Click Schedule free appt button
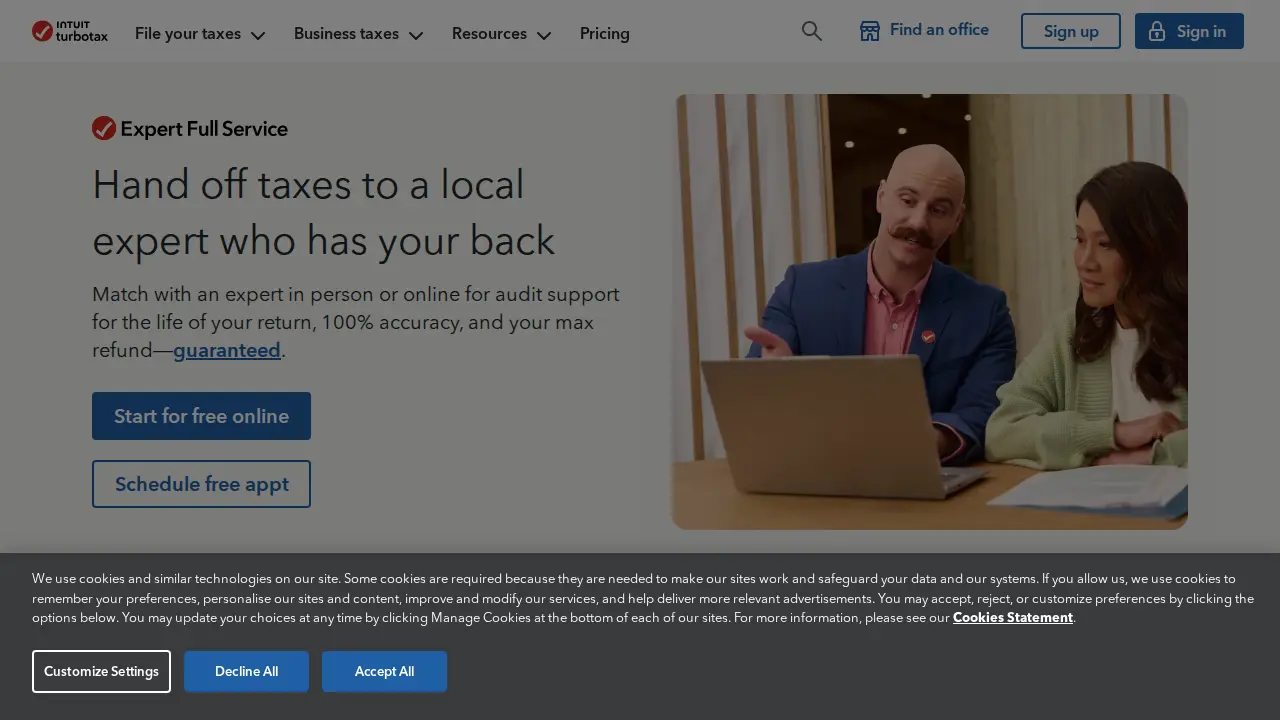This screenshot has width=1280, height=720. (201, 484)
